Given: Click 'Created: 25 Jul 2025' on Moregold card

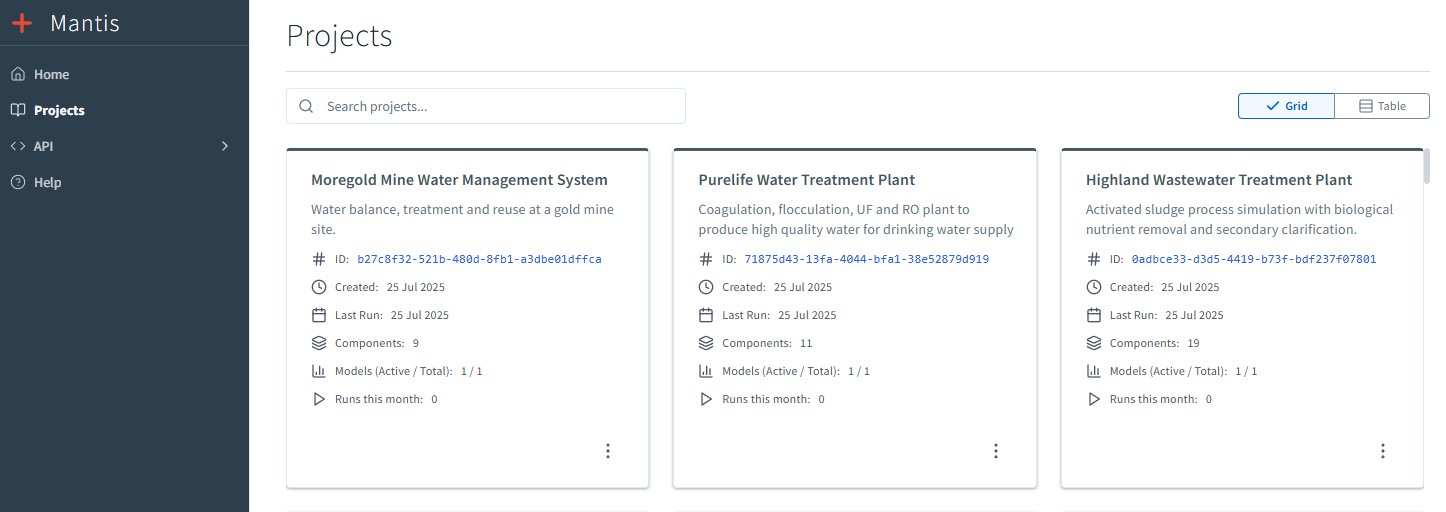Looking at the screenshot, I should tap(390, 287).
